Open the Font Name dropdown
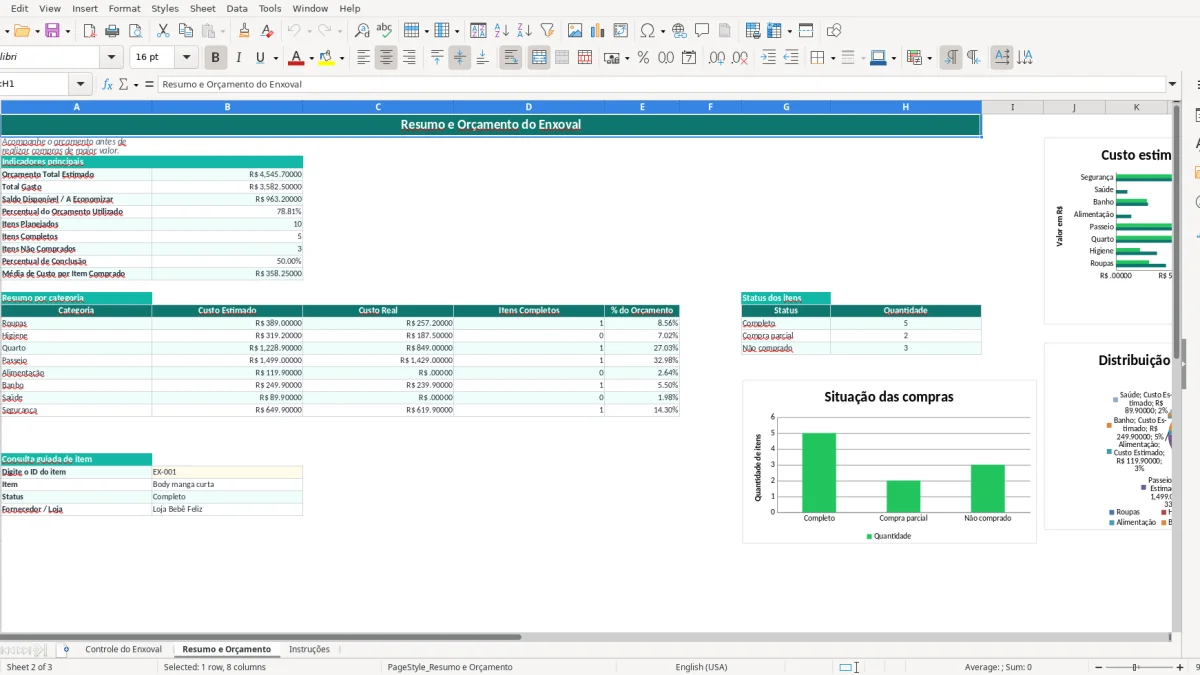1200x675 pixels. click(113, 58)
